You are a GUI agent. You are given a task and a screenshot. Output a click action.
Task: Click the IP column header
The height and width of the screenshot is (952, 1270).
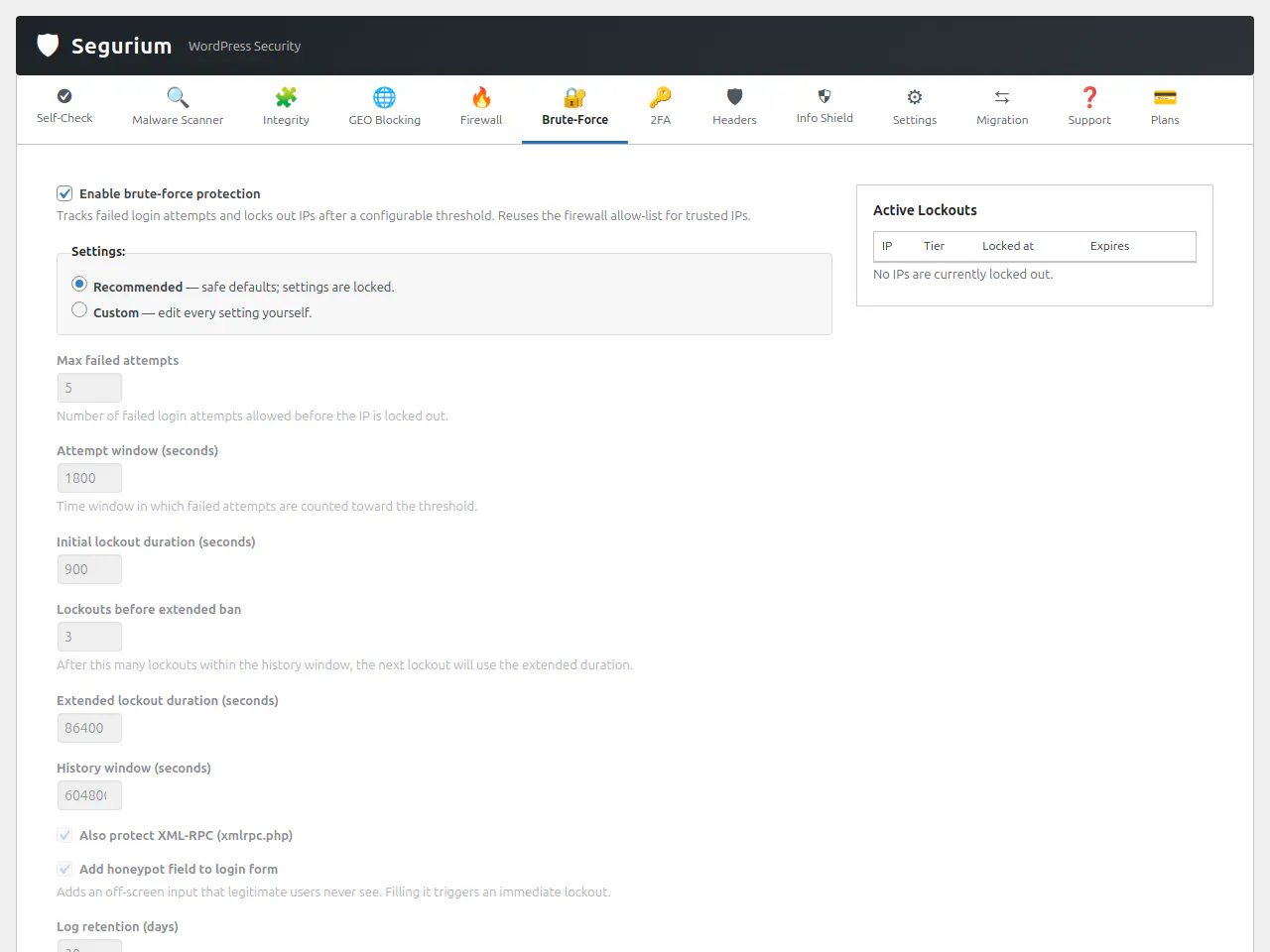point(887,246)
